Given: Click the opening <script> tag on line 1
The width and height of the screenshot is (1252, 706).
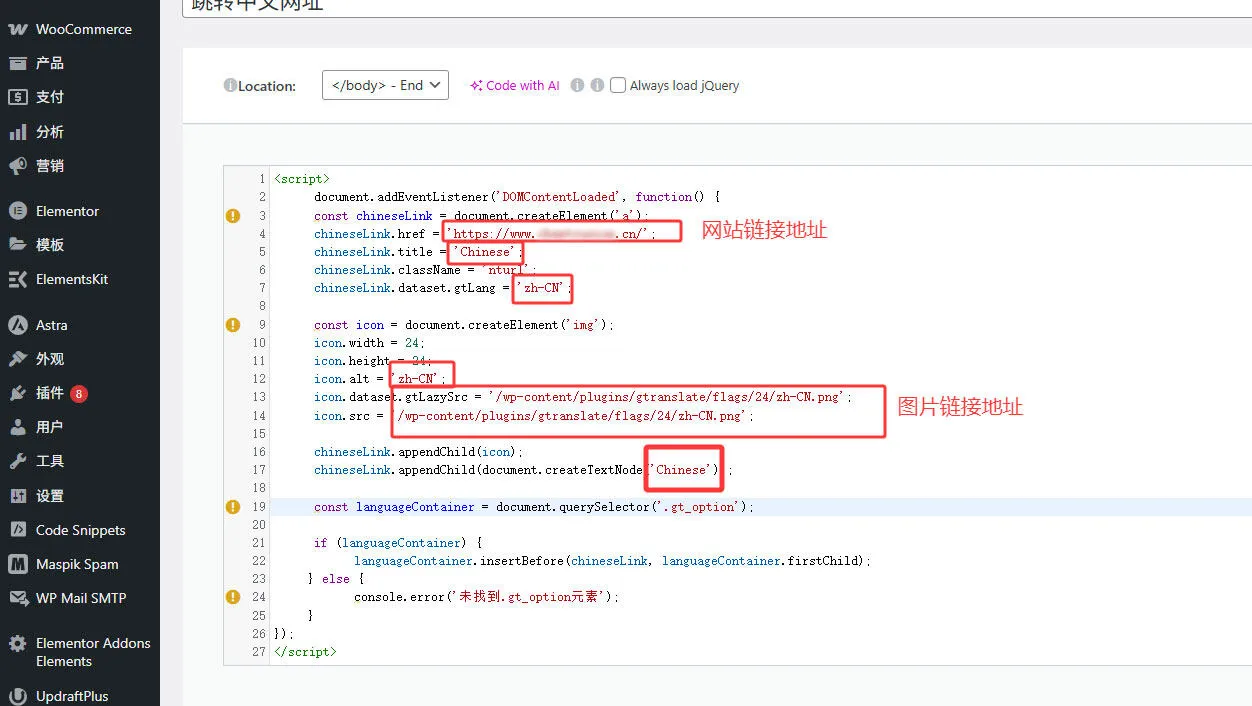Looking at the screenshot, I should coord(301,179).
